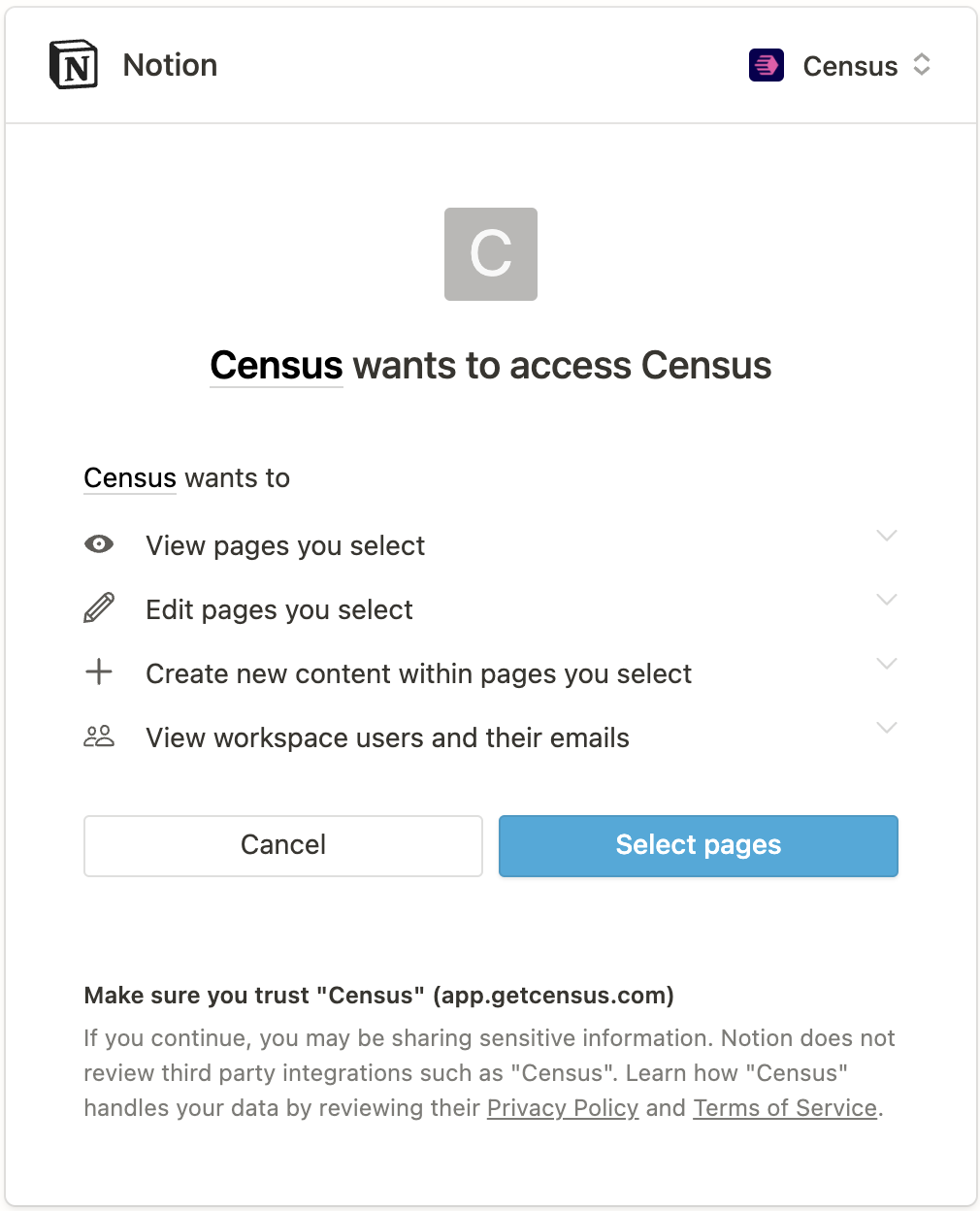
Task: Click the "Census" workspace name in header
Action: pos(850,66)
